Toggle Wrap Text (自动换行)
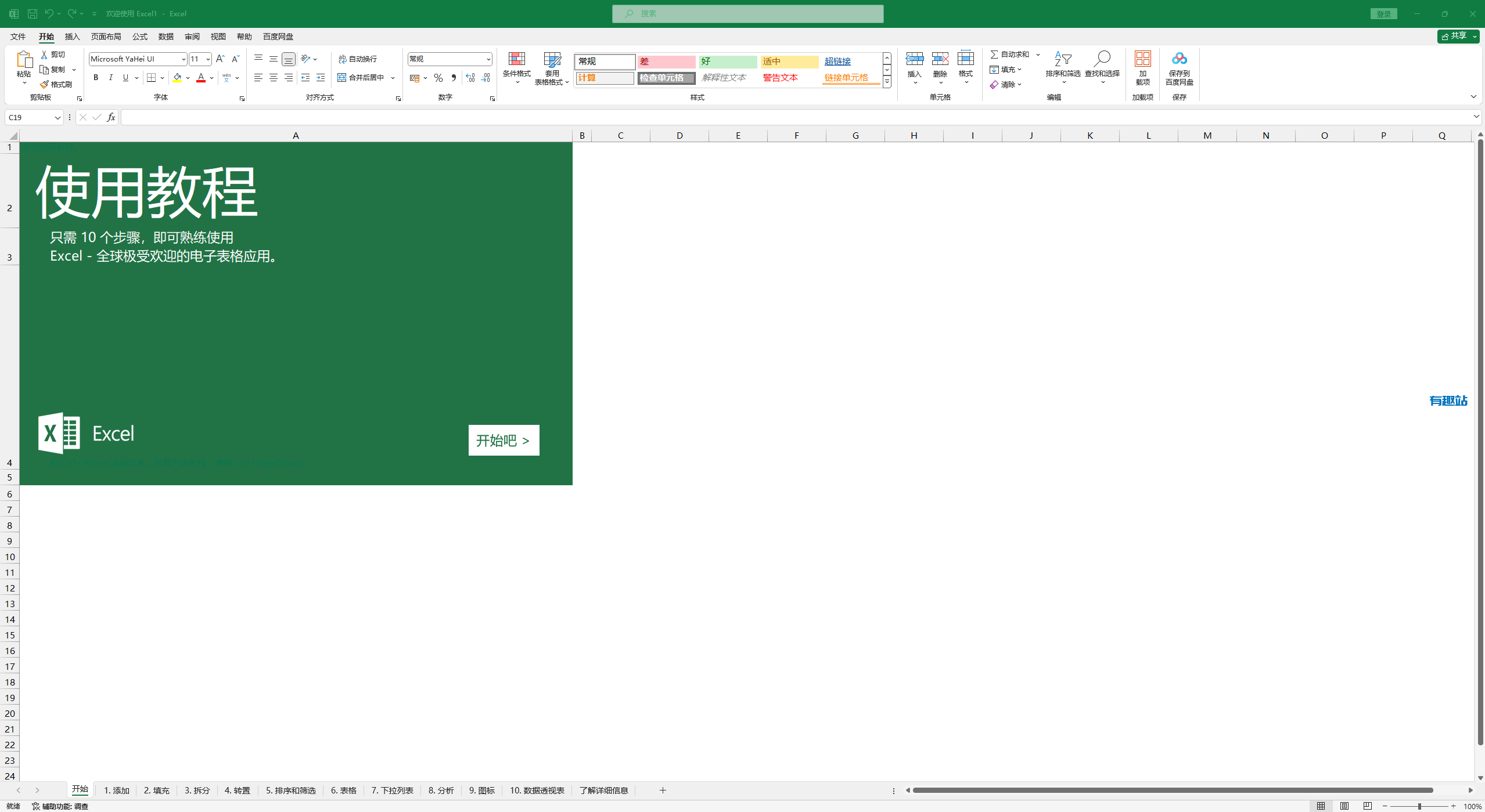The image size is (1485, 812). (x=358, y=59)
